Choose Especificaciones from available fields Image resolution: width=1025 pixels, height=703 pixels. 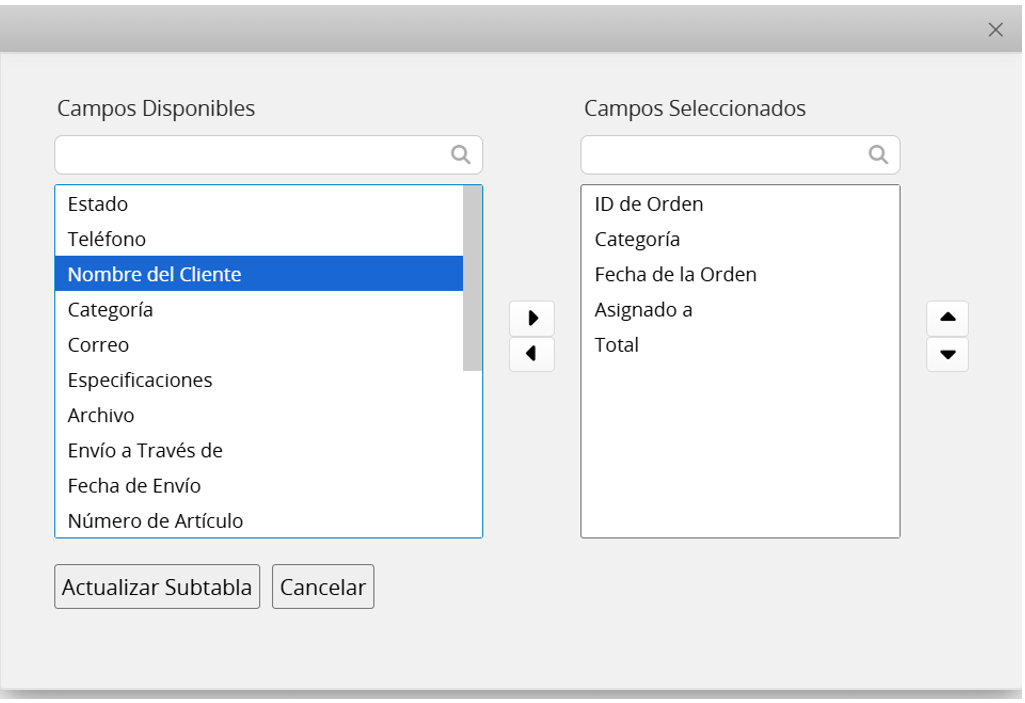tap(140, 380)
